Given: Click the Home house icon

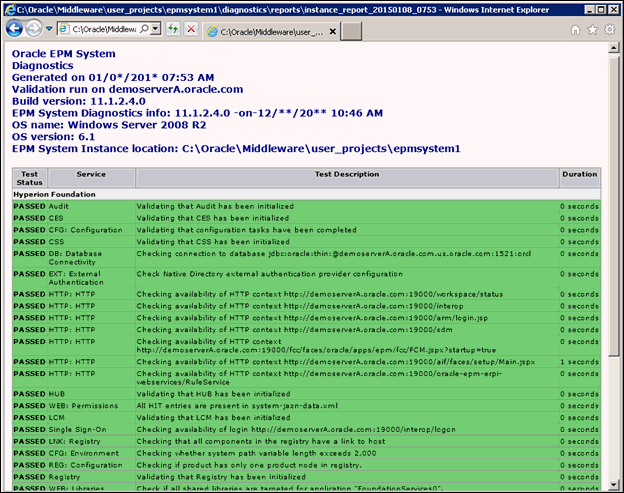Looking at the screenshot, I should click(x=575, y=30).
